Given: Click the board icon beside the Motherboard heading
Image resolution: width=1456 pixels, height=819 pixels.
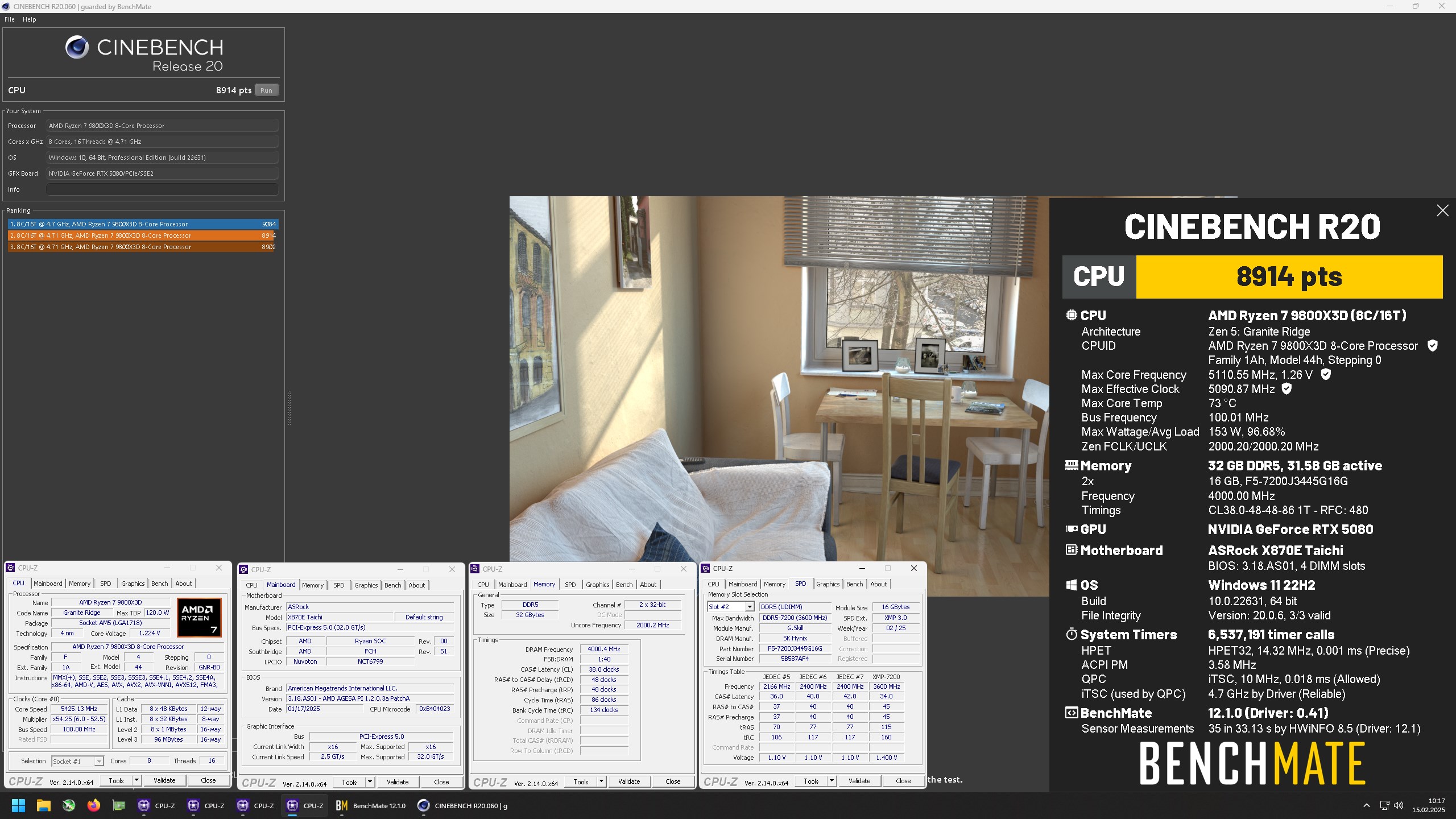Looking at the screenshot, I should (x=1072, y=550).
